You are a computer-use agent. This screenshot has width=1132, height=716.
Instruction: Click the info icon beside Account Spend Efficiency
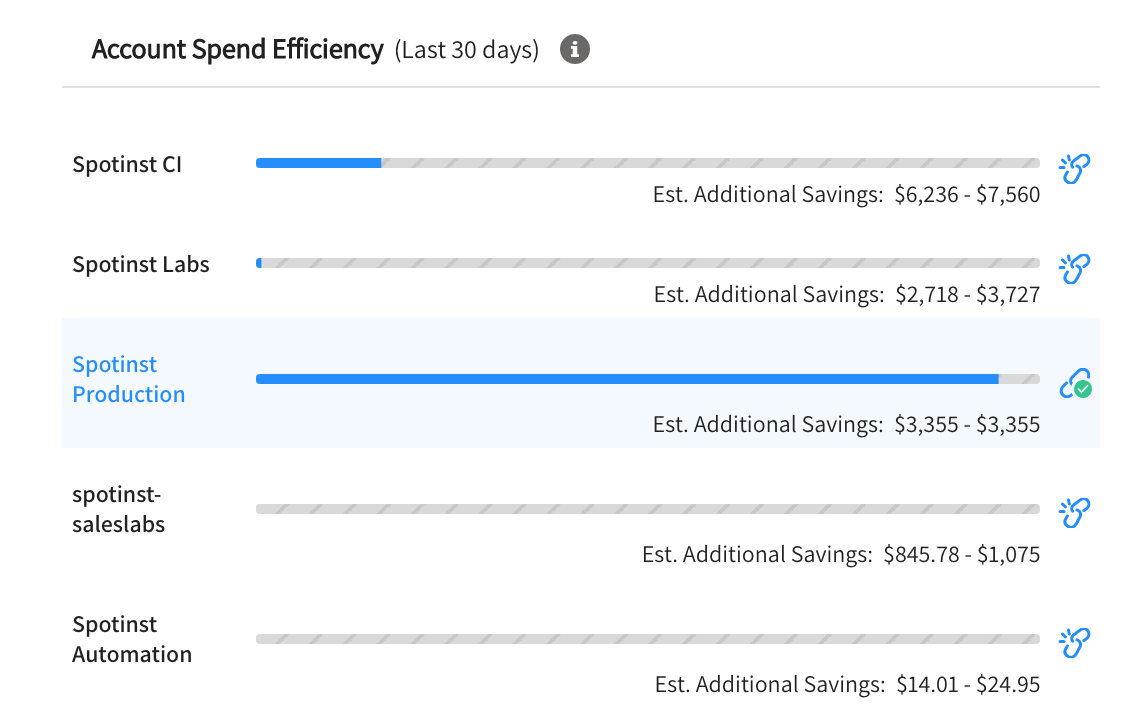pyautogui.click(x=575, y=49)
